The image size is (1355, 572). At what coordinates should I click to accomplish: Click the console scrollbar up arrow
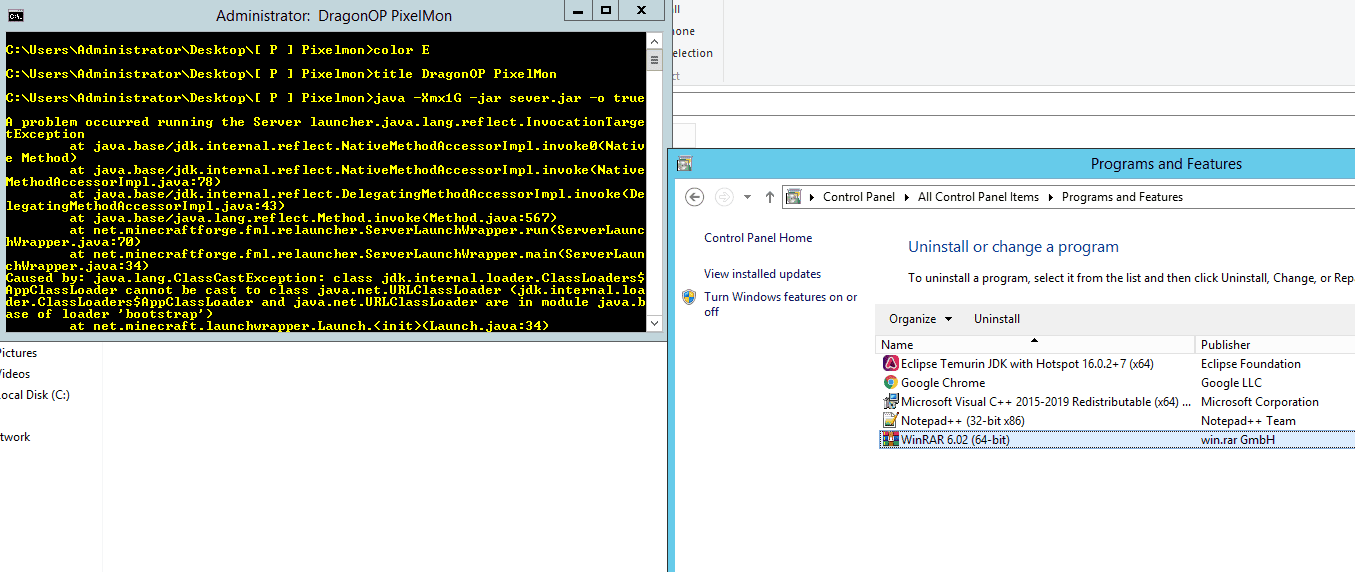point(655,40)
